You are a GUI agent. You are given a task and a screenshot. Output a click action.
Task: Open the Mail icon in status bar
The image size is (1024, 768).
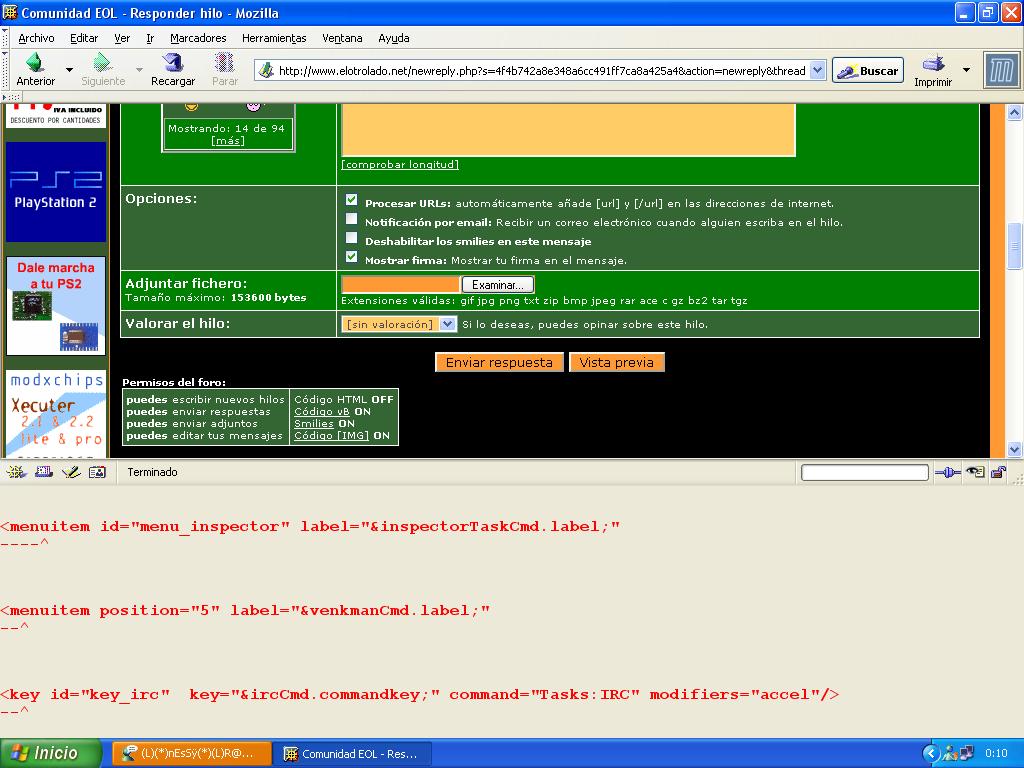[x=43, y=472]
